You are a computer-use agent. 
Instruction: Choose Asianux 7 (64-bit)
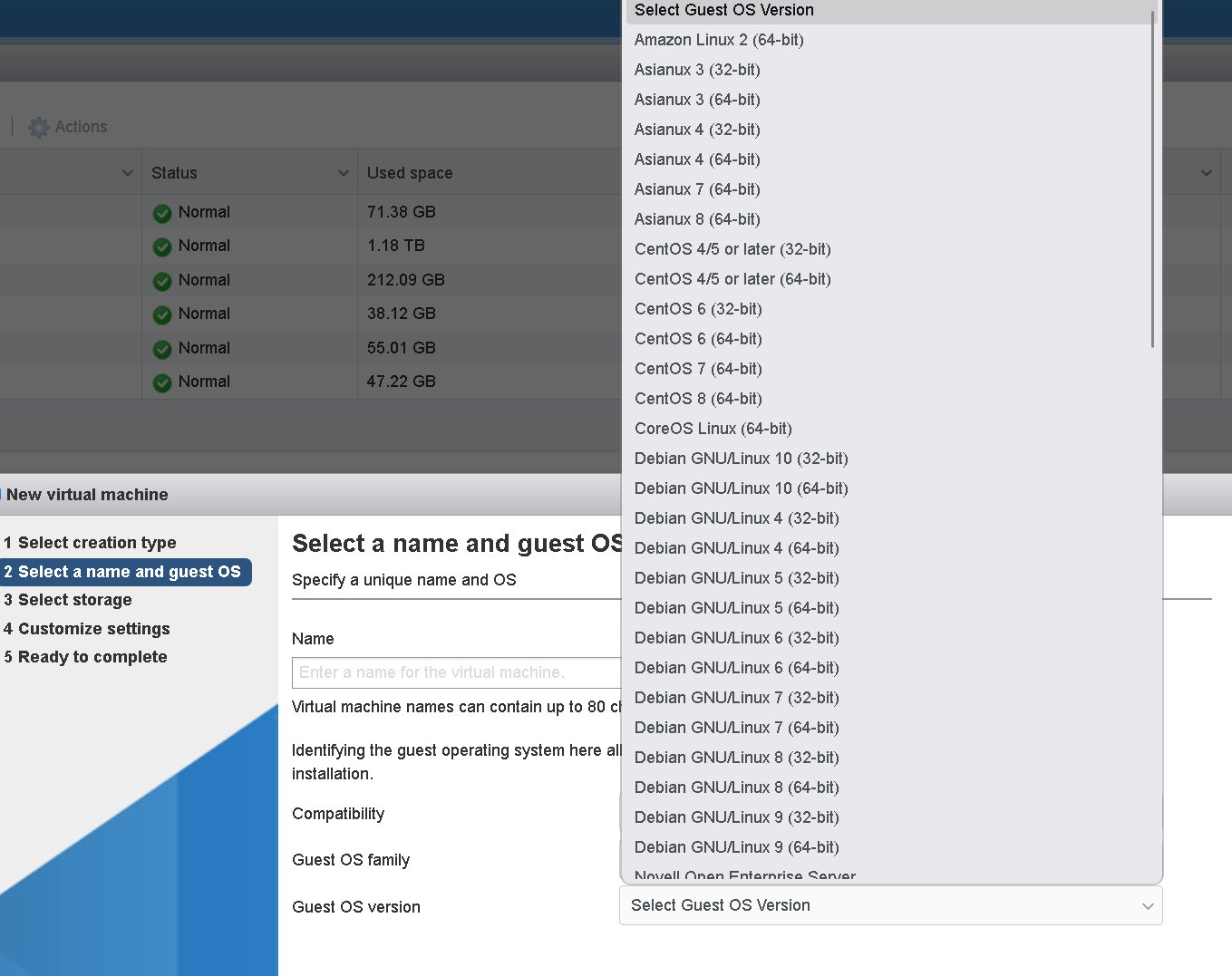(x=697, y=189)
